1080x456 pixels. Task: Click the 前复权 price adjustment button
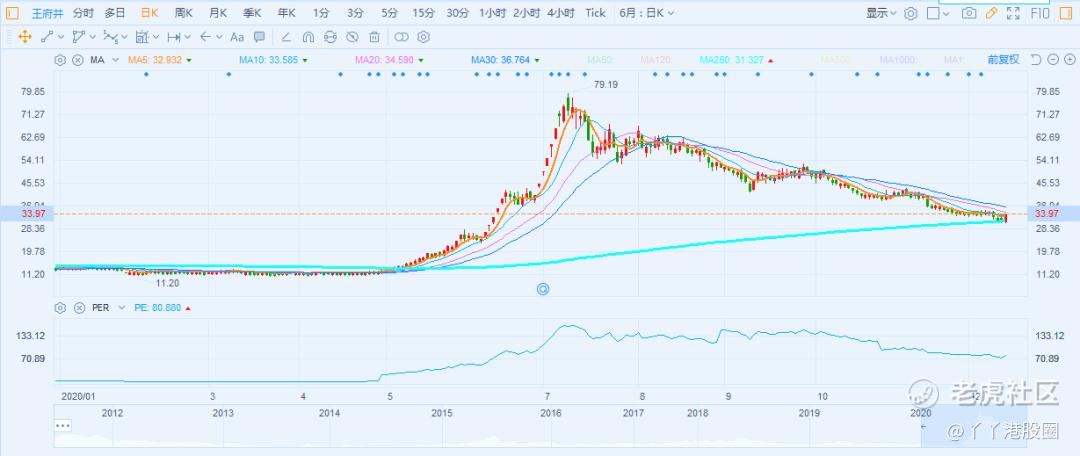click(1002, 60)
